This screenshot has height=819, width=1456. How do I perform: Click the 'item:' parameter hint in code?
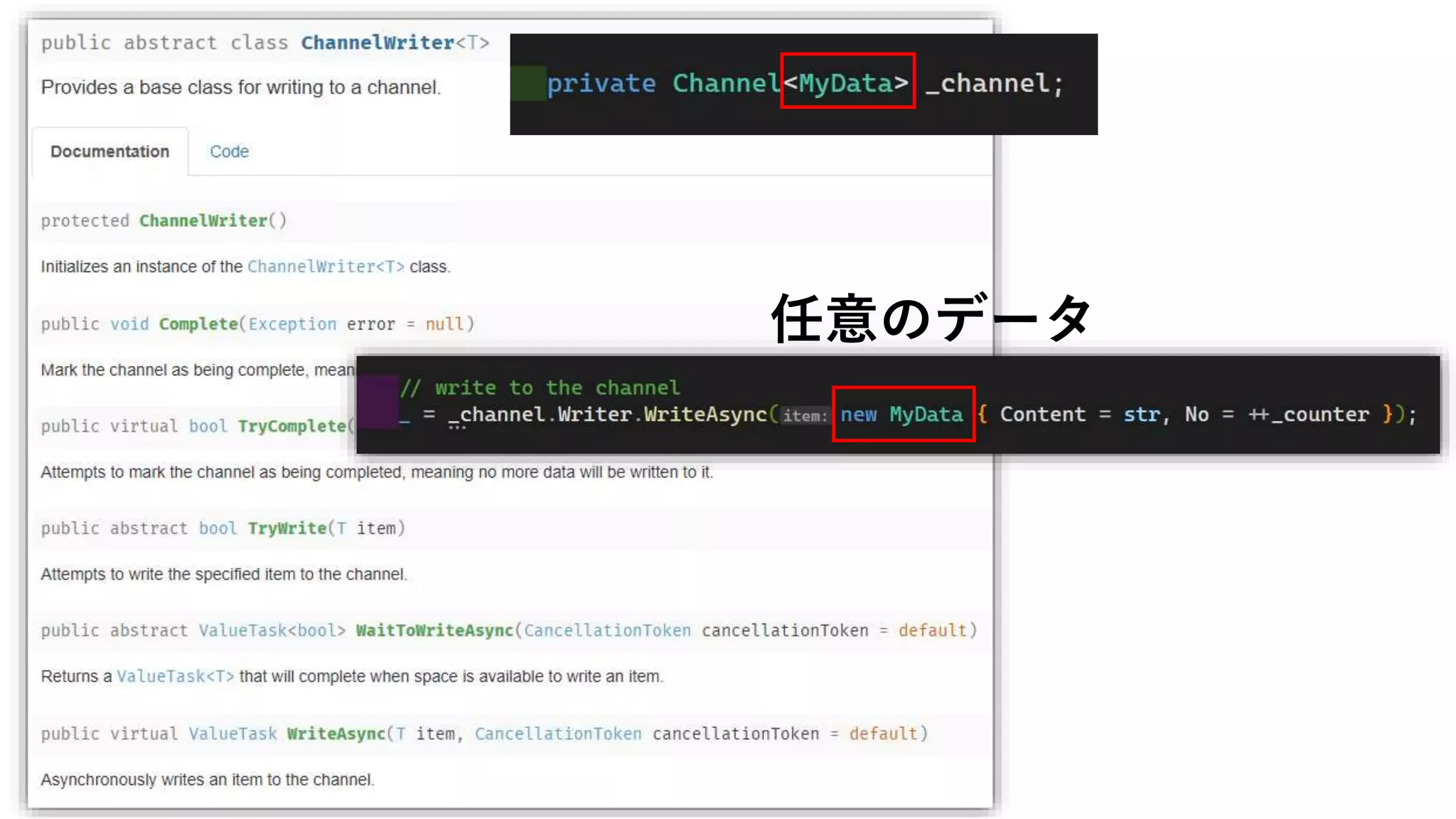(x=805, y=415)
